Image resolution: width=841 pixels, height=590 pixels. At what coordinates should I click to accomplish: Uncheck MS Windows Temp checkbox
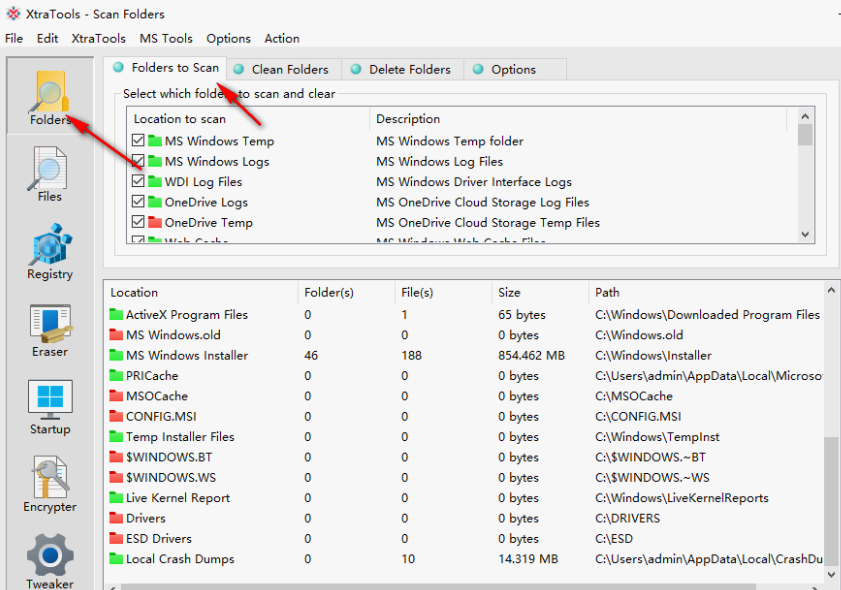click(x=138, y=141)
